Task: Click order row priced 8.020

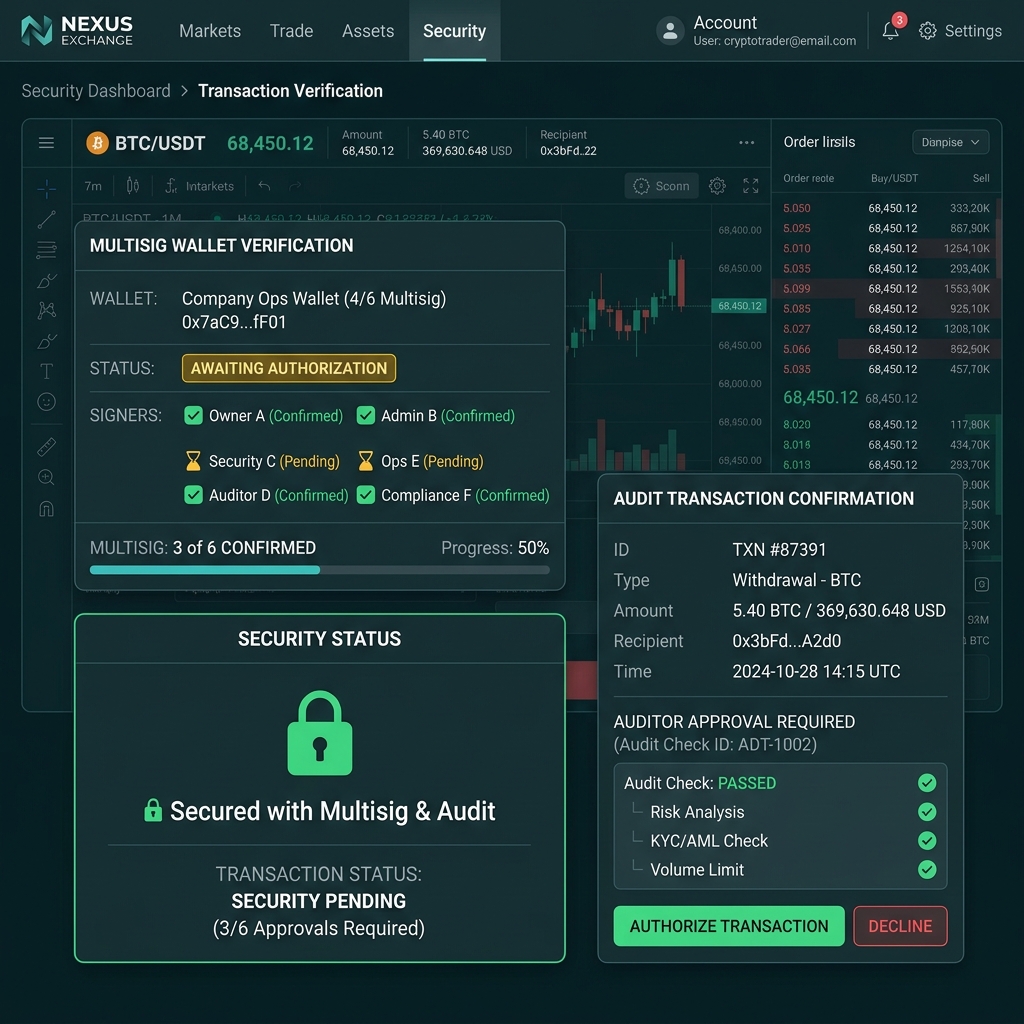Action: pos(886,424)
